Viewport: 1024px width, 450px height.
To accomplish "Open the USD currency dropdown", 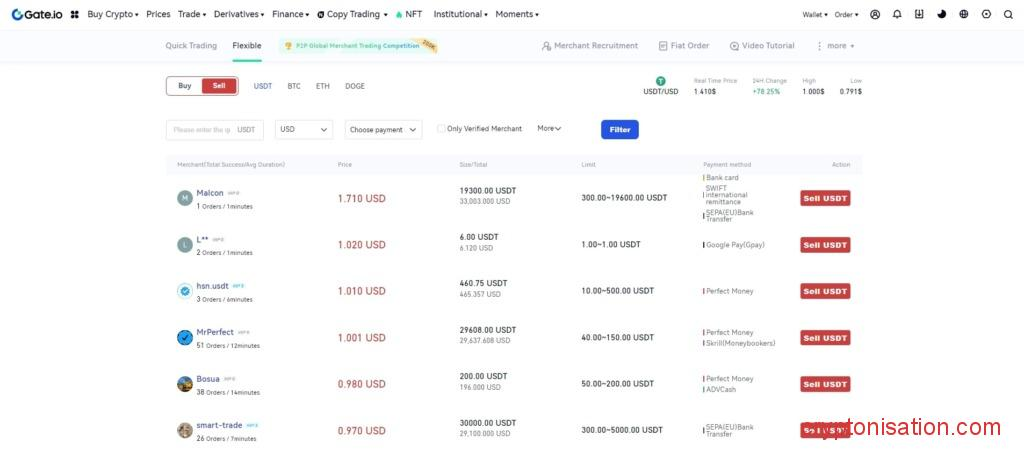I will pos(304,129).
